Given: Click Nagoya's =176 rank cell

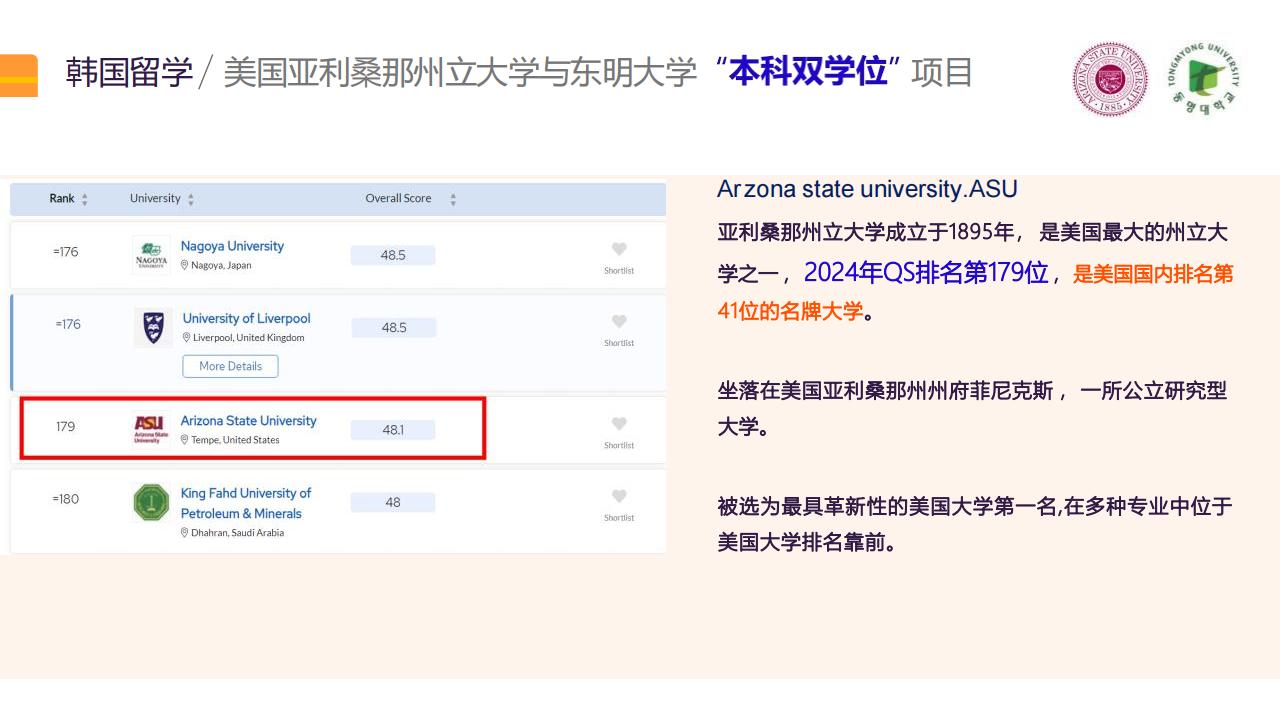Looking at the screenshot, I should (65, 252).
